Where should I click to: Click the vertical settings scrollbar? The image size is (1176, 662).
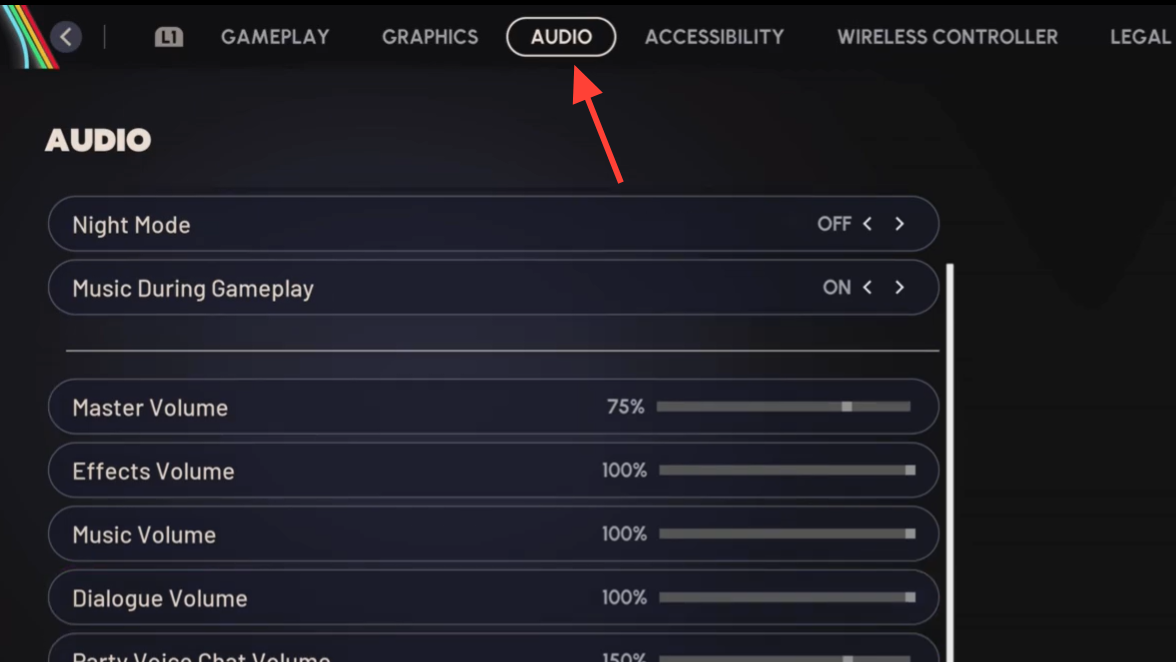950,460
